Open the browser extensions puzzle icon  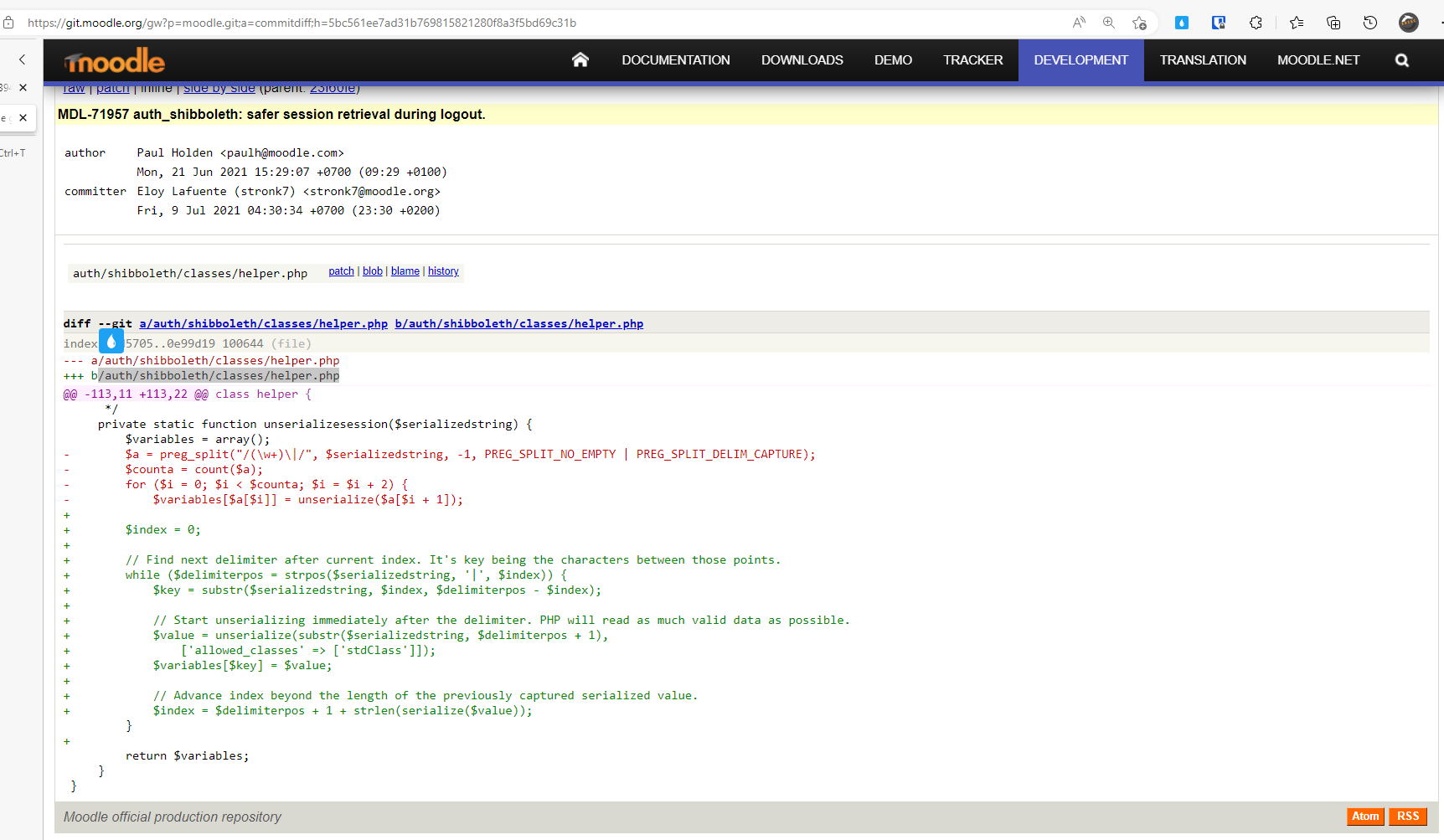coord(1256,23)
